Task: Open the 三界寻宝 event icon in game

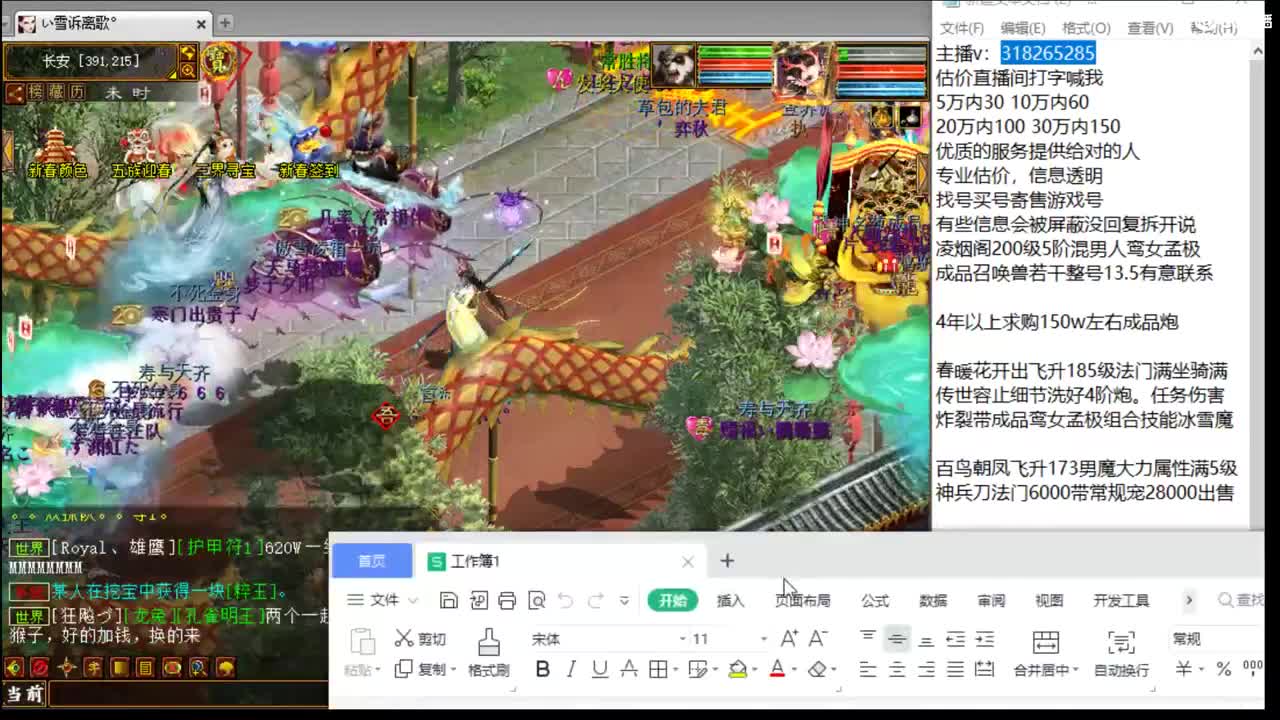Action: pyautogui.click(x=224, y=155)
